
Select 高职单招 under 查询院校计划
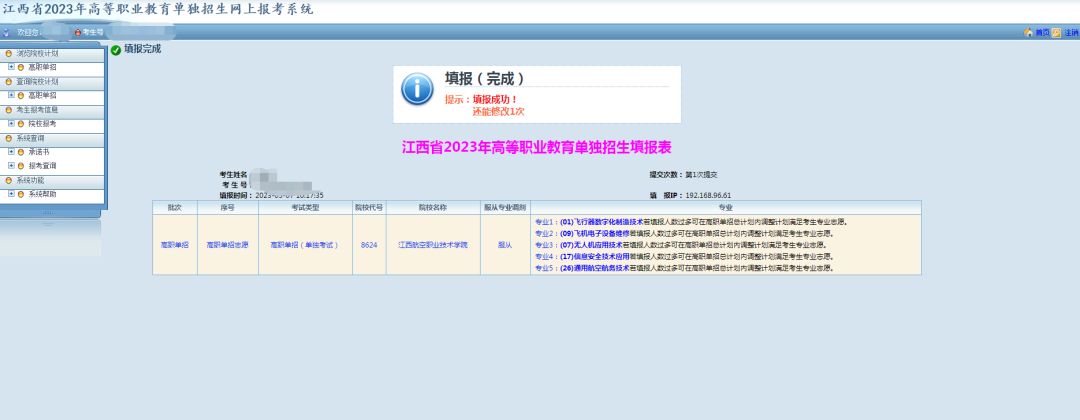coord(42,95)
